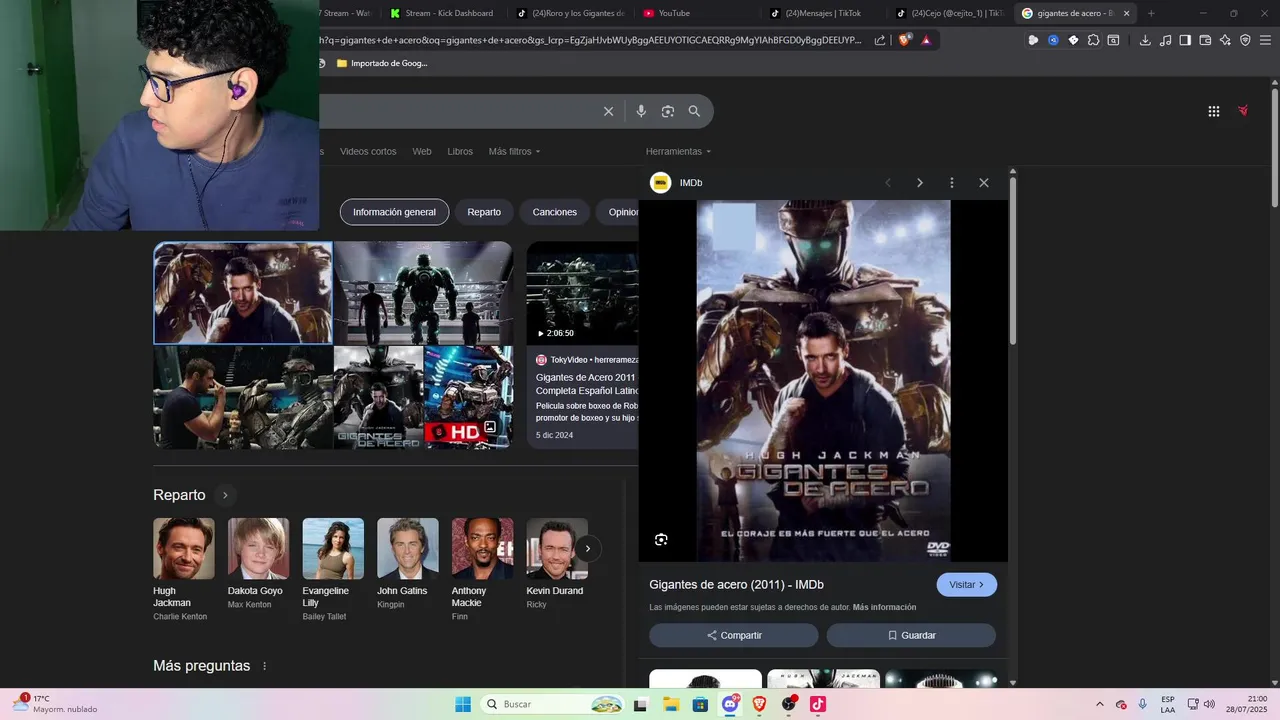The width and height of the screenshot is (1280, 720).
Task: Open Anthony Mackie cast photo
Action: tap(482, 548)
